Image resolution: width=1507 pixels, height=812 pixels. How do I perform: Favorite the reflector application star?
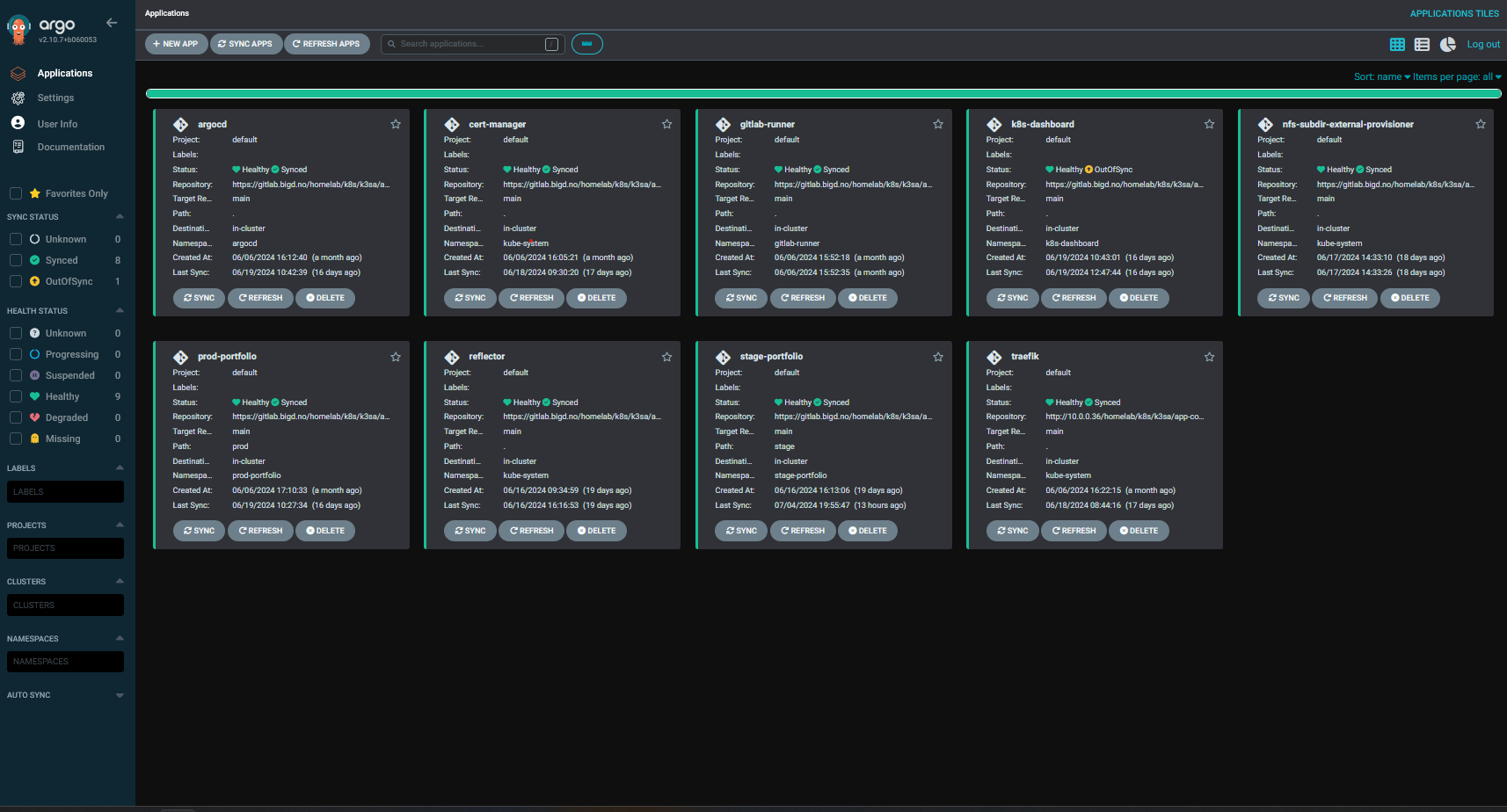point(666,357)
